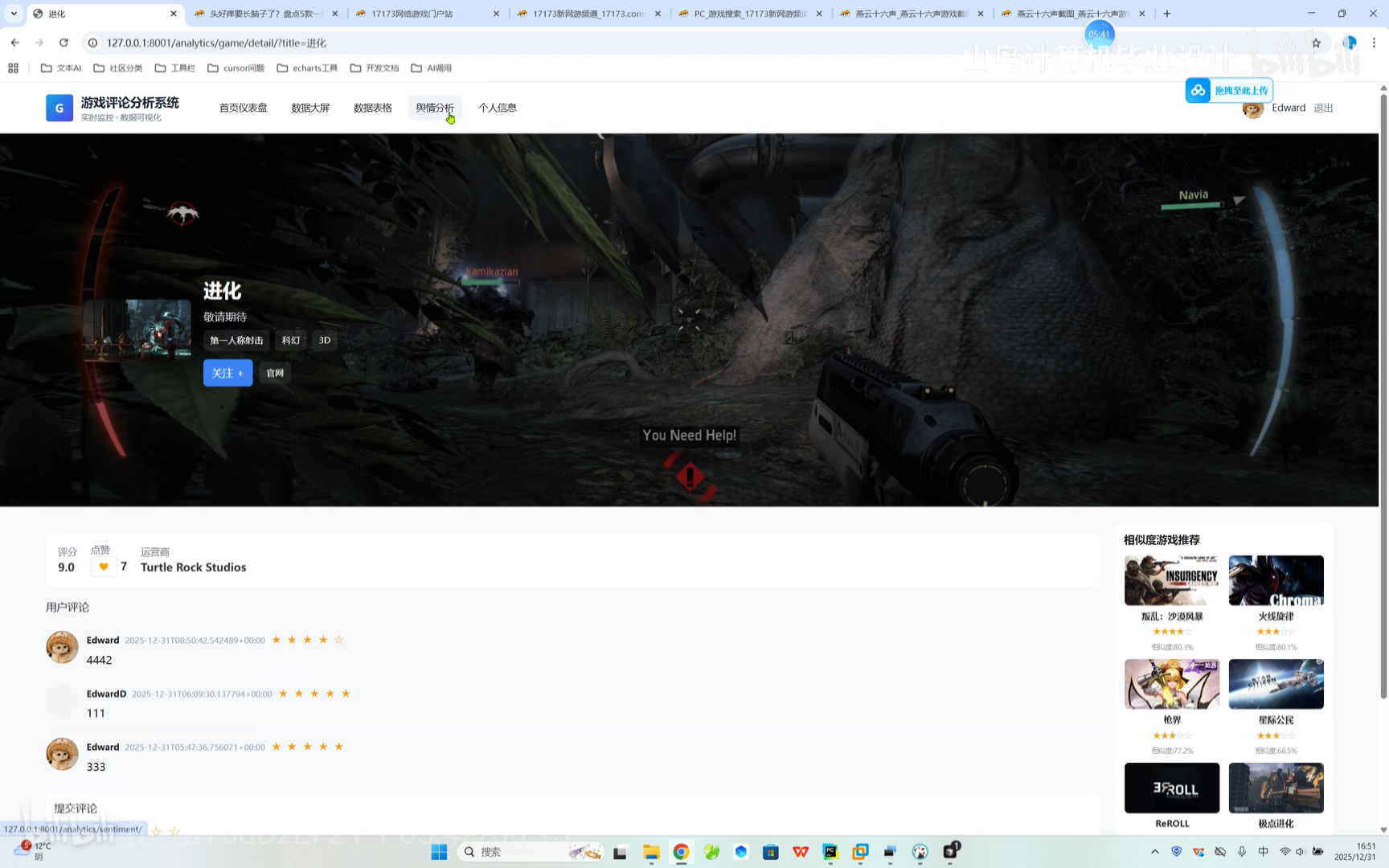Open Chrome from the Windows taskbar
Image resolution: width=1389 pixels, height=868 pixels.
coord(681,852)
